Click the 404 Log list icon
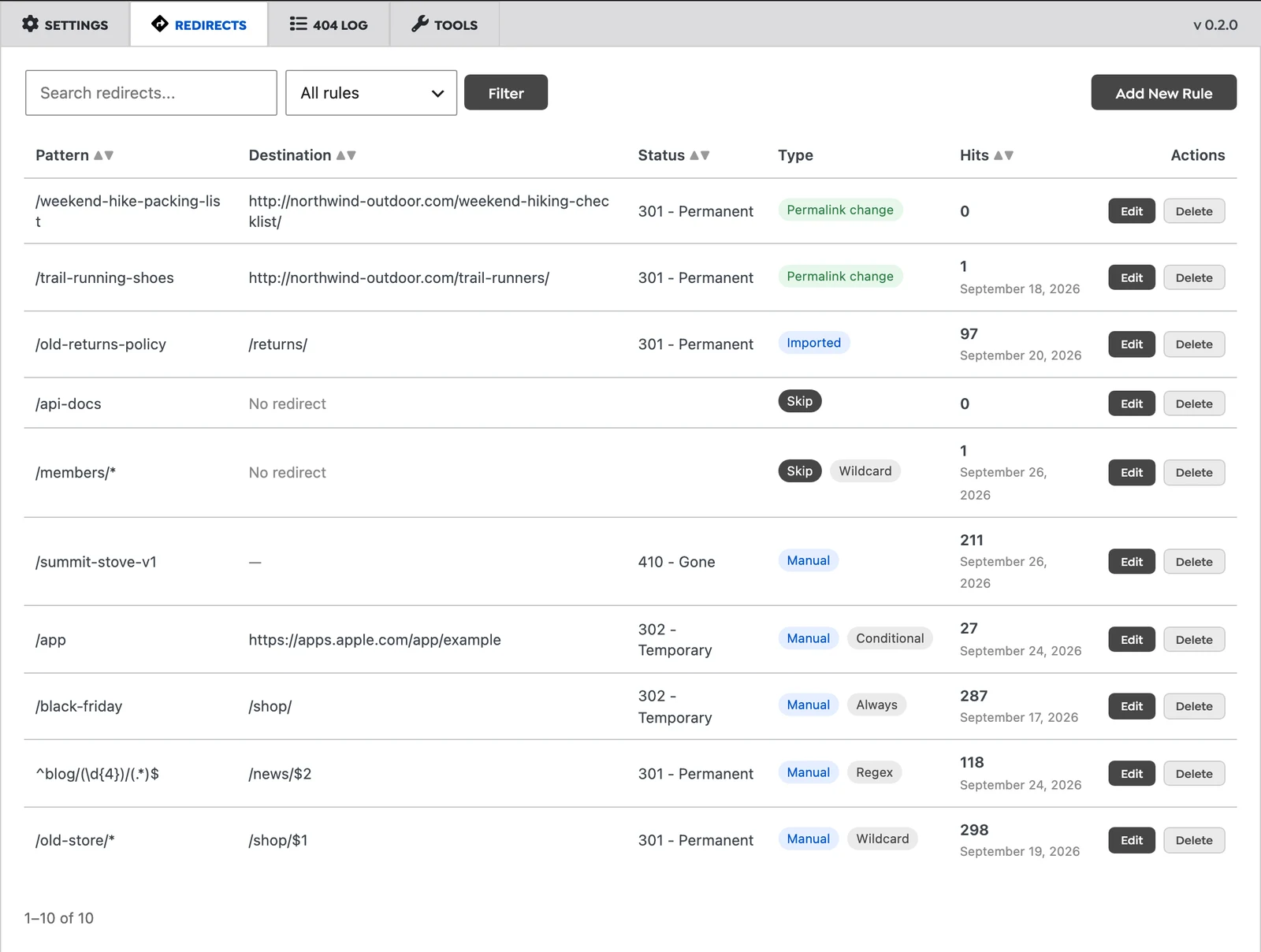1261x952 pixels. [x=298, y=24]
